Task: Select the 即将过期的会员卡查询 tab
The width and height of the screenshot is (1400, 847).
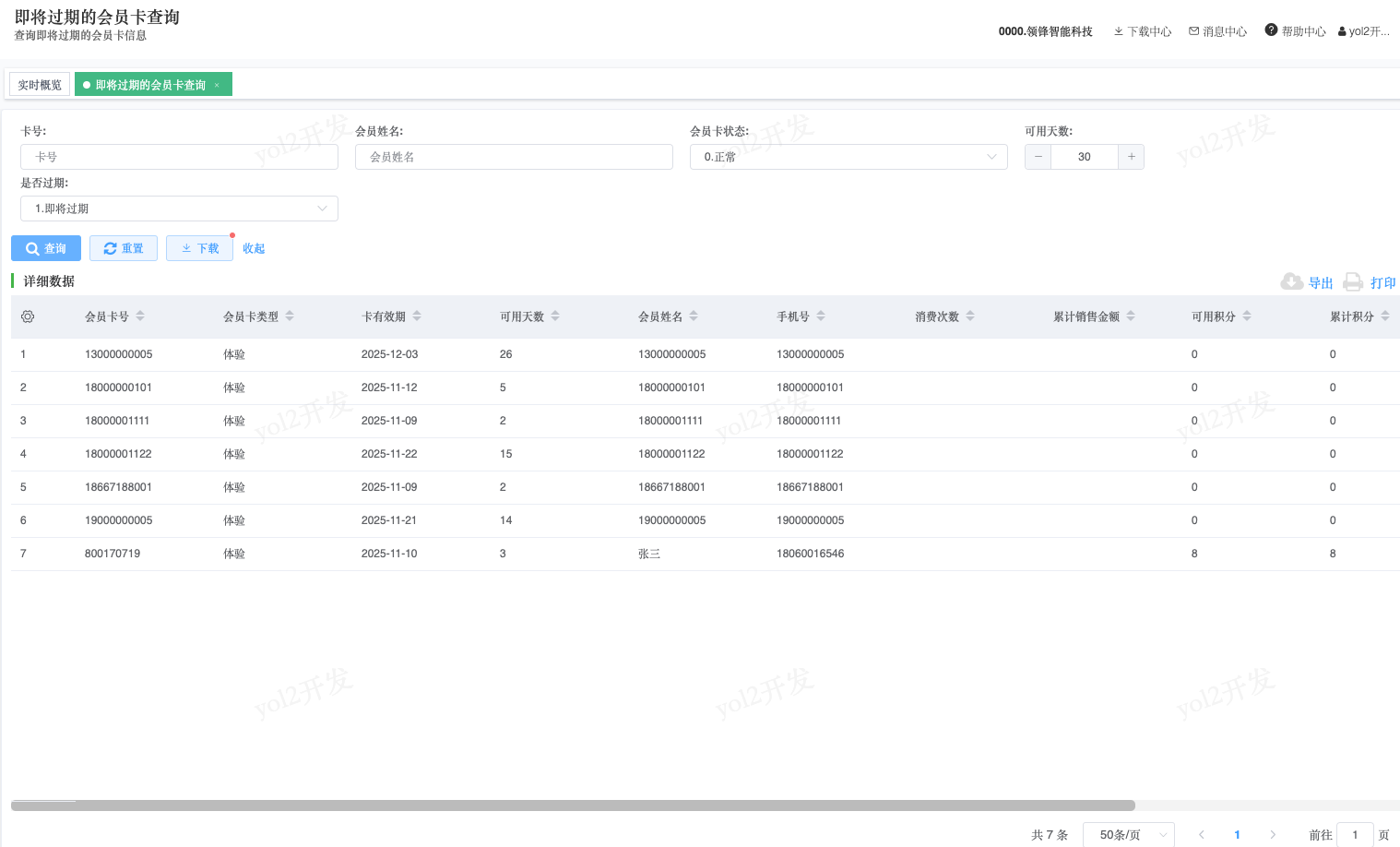Action: pyautogui.click(x=153, y=85)
